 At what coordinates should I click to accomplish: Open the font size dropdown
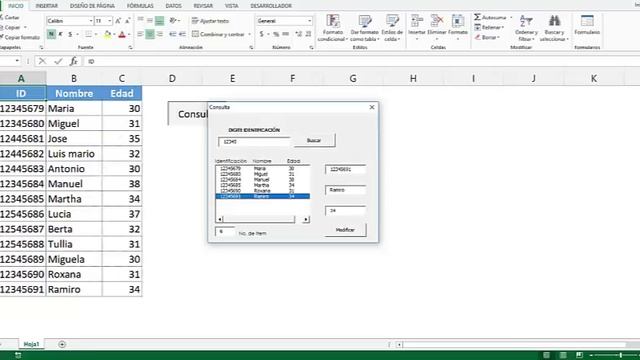[x=110, y=20]
